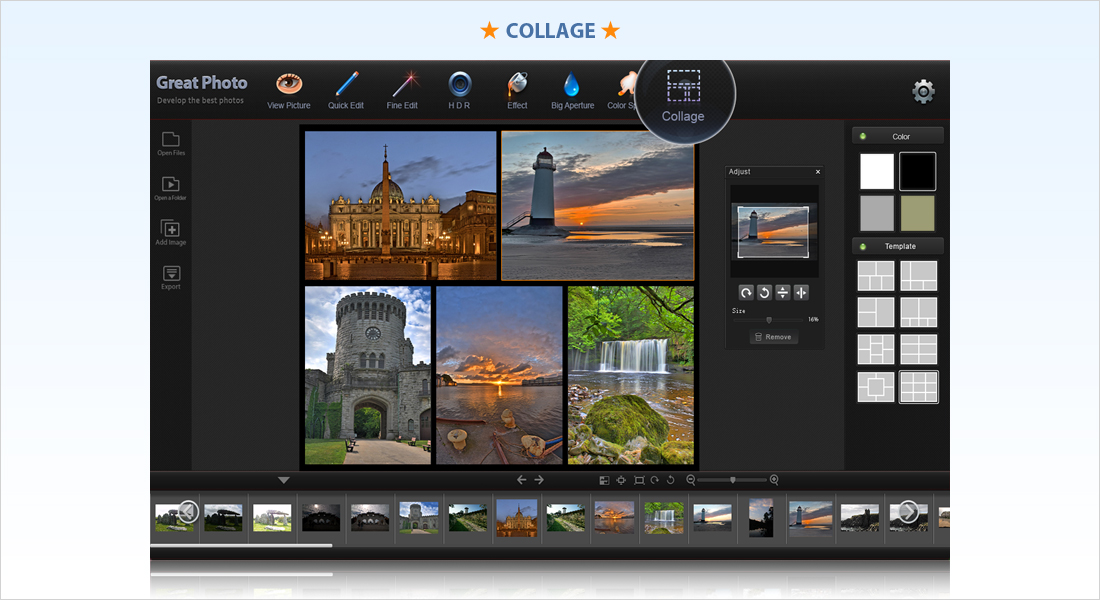Select second-row left template layout
The image size is (1100, 600).
(x=876, y=312)
